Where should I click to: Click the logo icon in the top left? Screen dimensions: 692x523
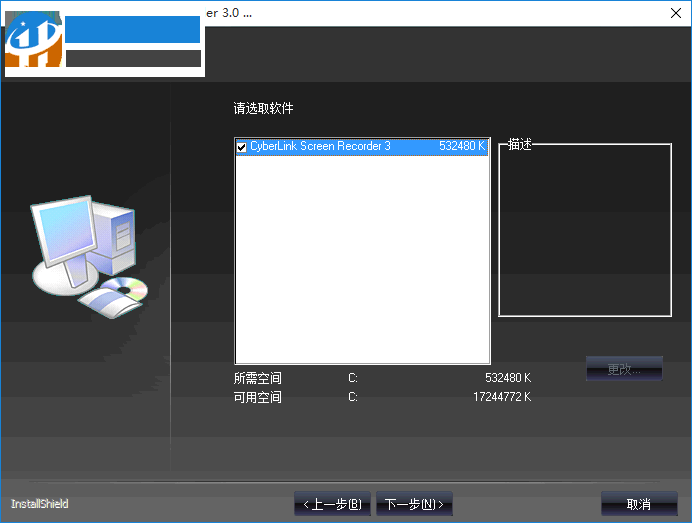coord(33,40)
